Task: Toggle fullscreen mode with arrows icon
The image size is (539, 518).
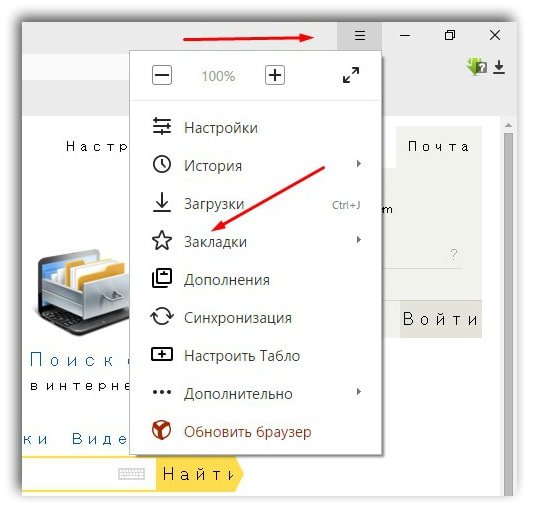Action: tap(351, 75)
